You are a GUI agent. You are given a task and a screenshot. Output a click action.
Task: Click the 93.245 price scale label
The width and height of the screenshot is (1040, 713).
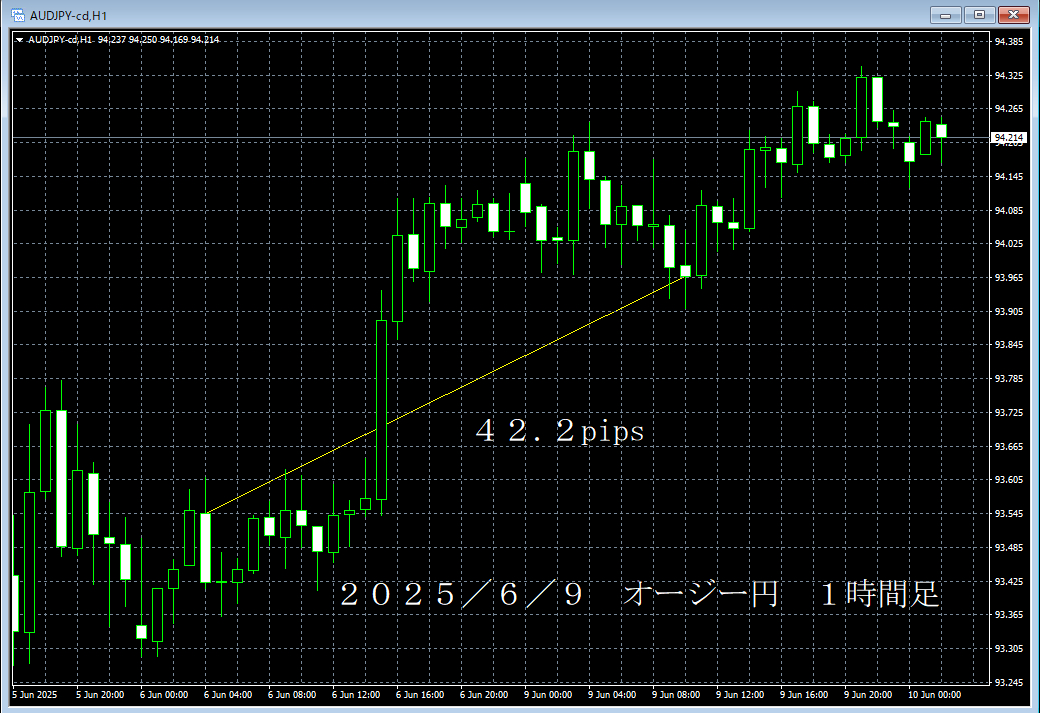coord(1009,682)
